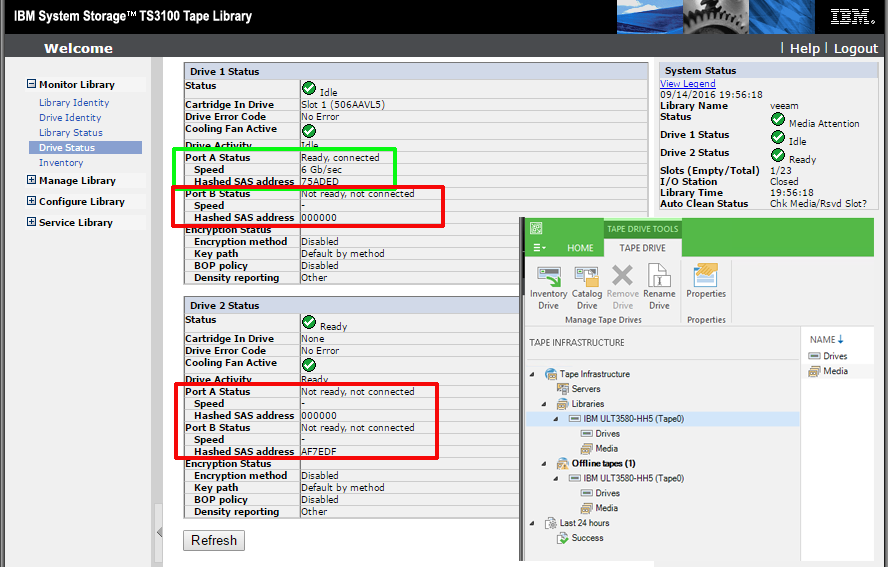This screenshot has width=888, height=567.
Task: Open the Library Identity page
Action: (x=74, y=103)
